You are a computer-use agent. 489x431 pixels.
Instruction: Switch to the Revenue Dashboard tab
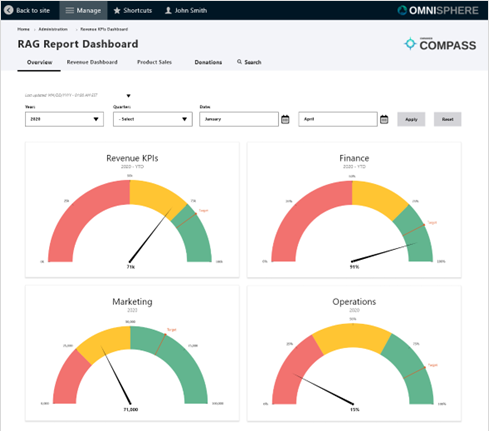tap(92, 62)
